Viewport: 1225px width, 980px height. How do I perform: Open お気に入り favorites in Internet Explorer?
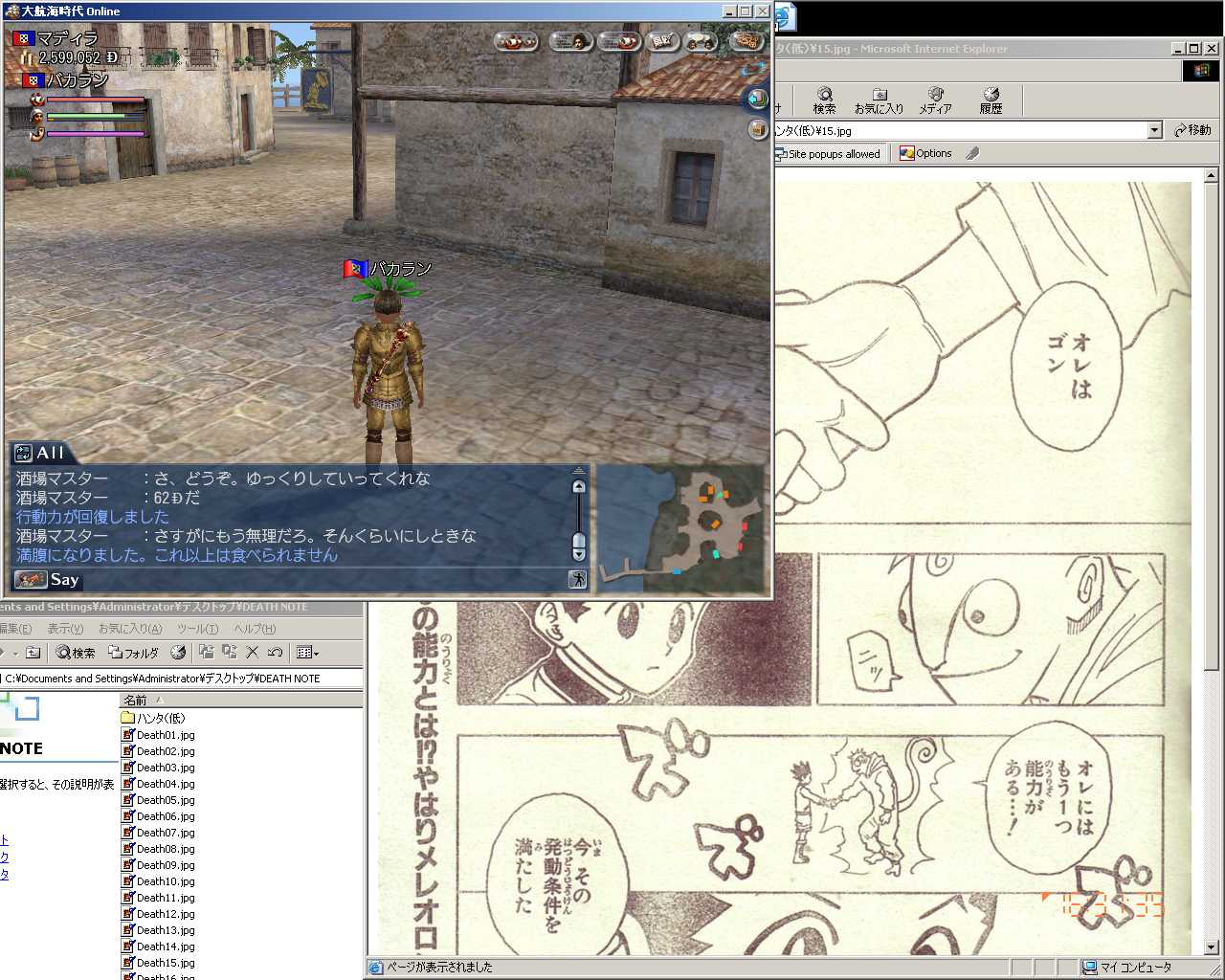pyautogui.click(x=879, y=100)
